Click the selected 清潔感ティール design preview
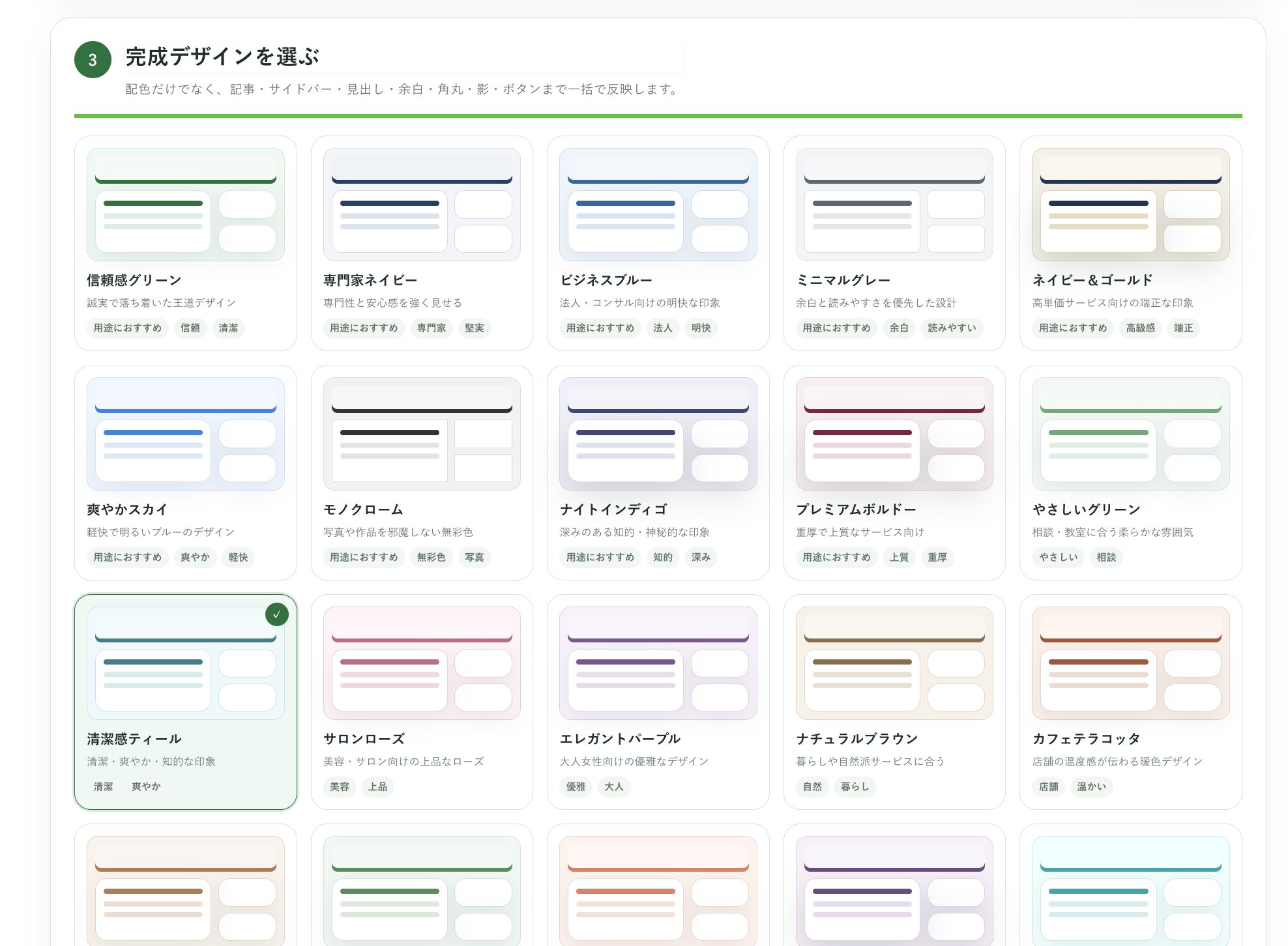 (186, 663)
